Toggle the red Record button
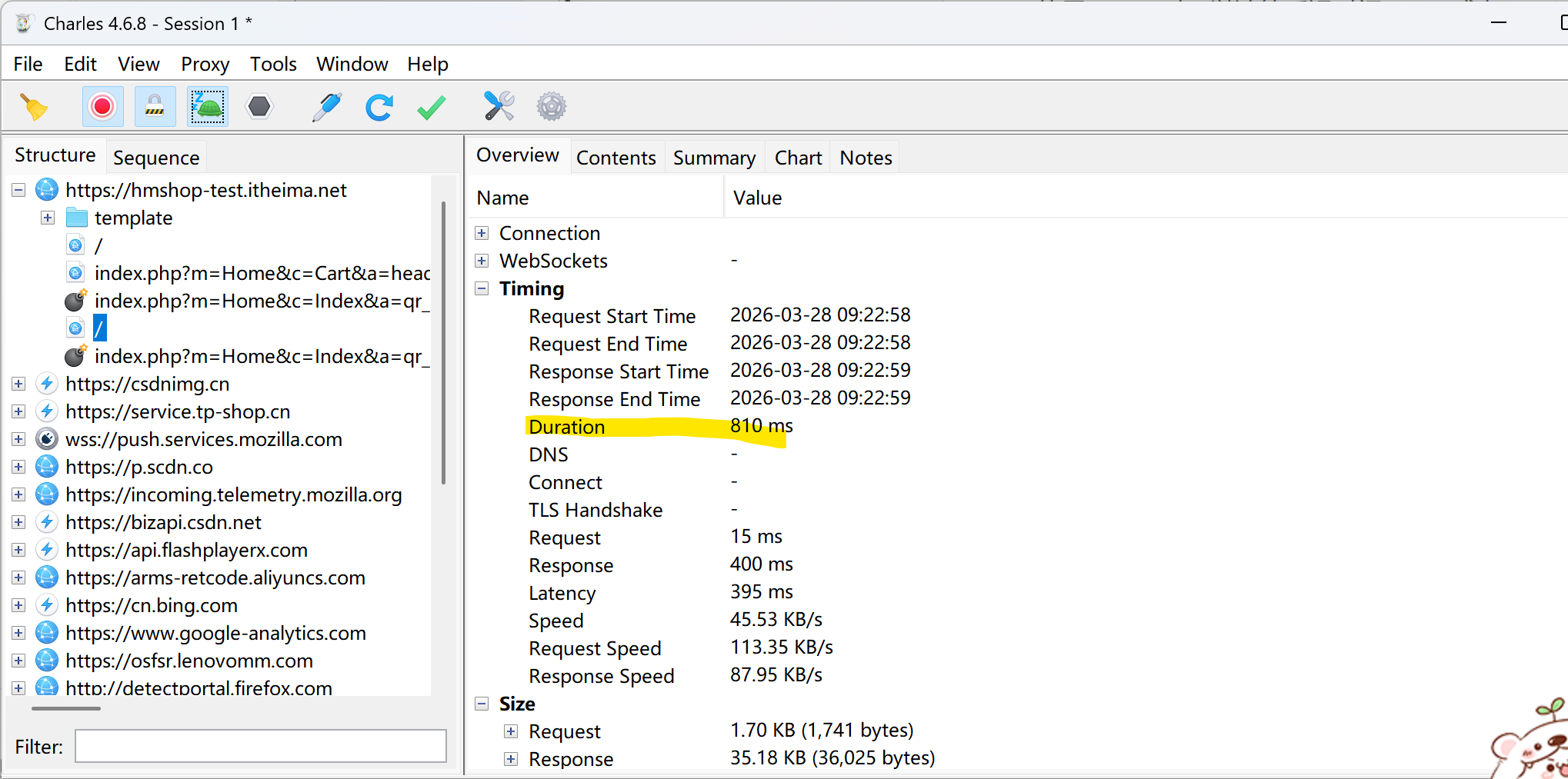 pyautogui.click(x=102, y=107)
